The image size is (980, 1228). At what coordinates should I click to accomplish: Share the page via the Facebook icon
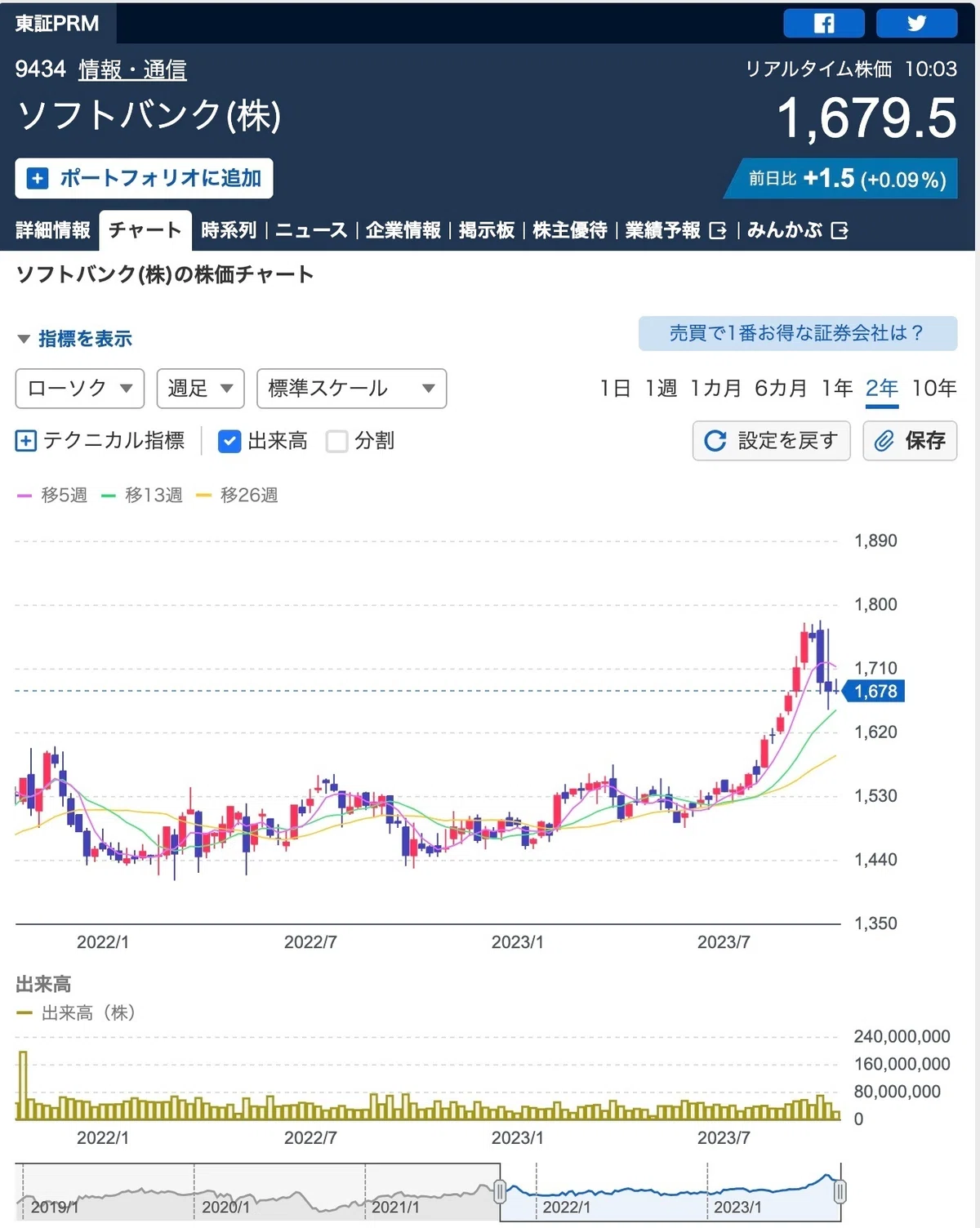click(x=823, y=23)
